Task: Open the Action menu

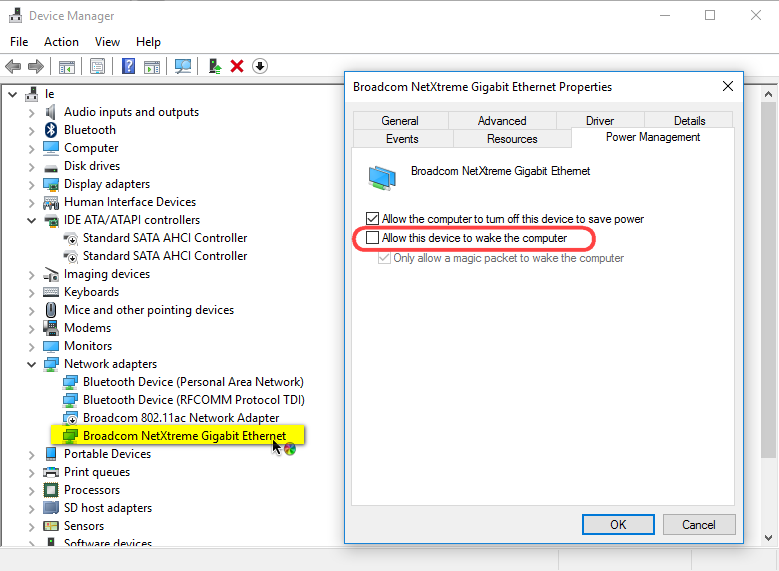Action: tap(61, 42)
